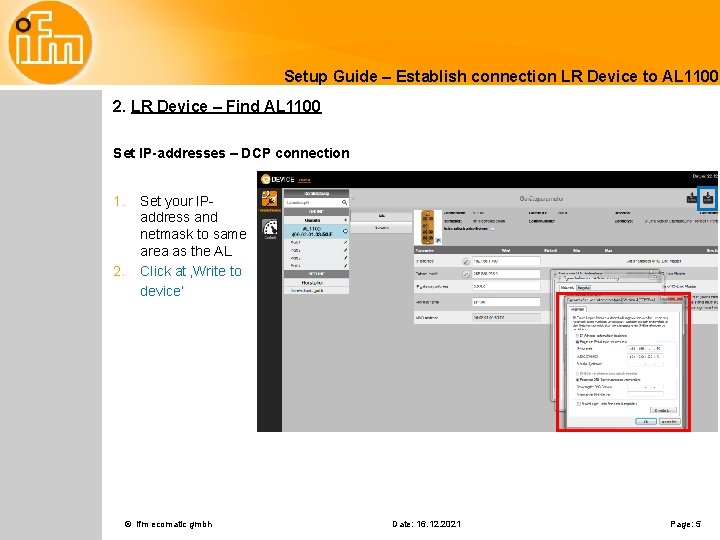This screenshot has height=540, width=720.
Task: Click the pencil icon on Port 1 row
Action: point(345,242)
